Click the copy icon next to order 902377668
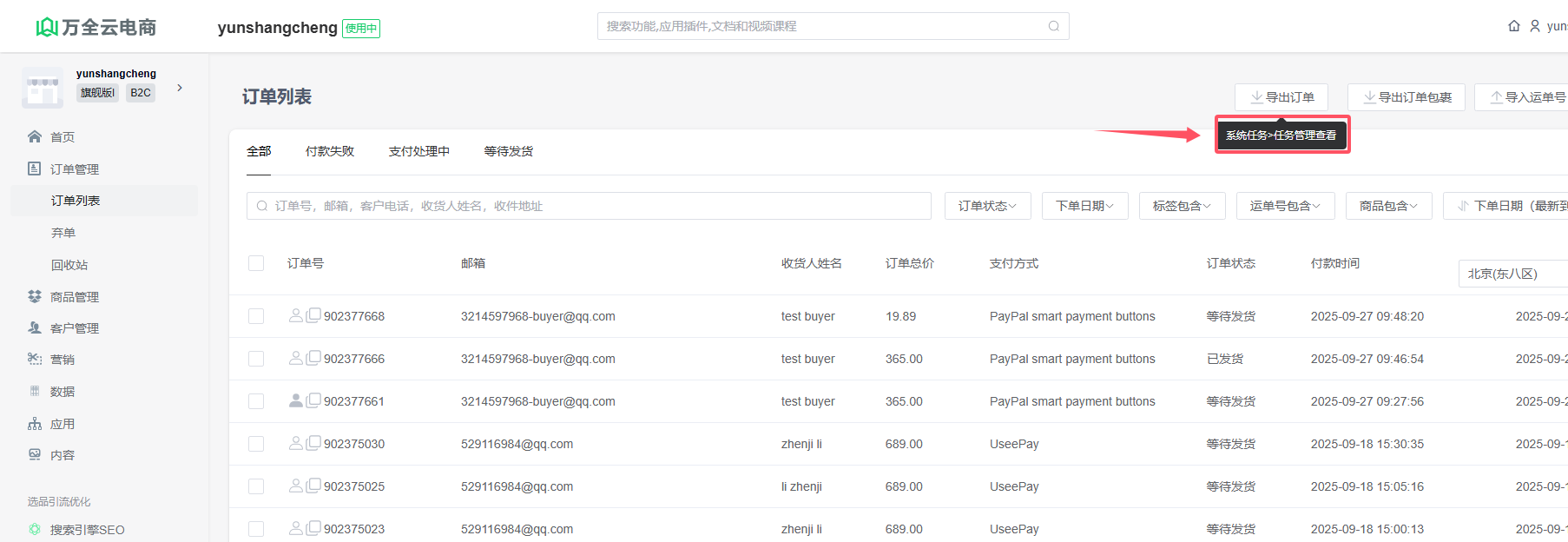Viewport: 1568px width, 542px height. (x=313, y=315)
